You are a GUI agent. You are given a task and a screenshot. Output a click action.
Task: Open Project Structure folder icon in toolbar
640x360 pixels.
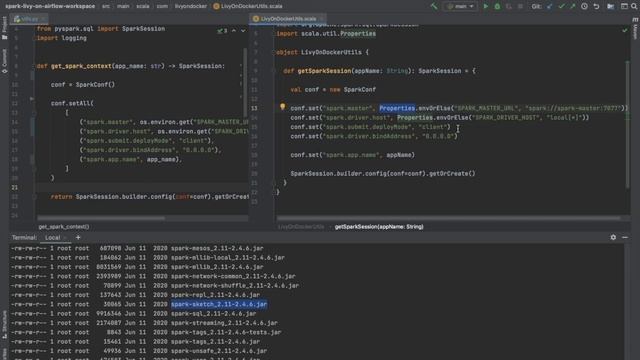611,6
